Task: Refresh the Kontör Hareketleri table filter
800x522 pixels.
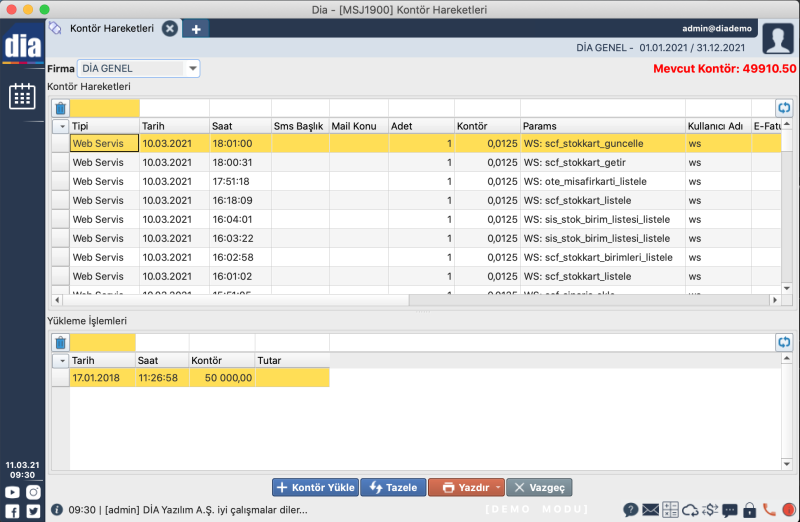Action: click(784, 108)
